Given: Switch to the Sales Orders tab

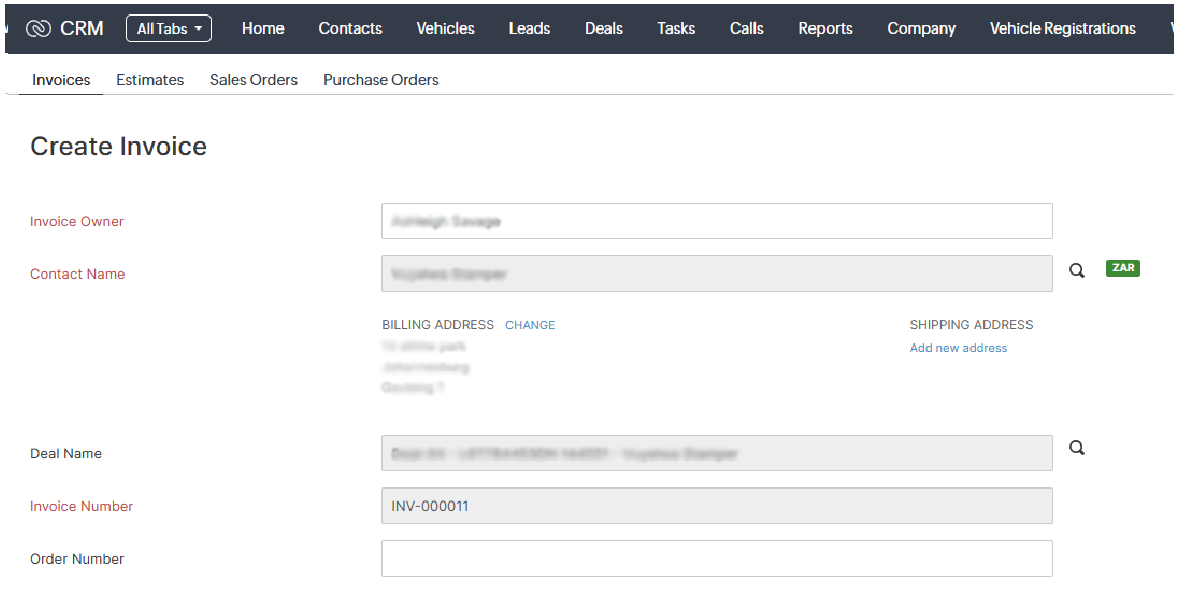Looking at the screenshot, I should pyautogui.click(x=253, y=79).
